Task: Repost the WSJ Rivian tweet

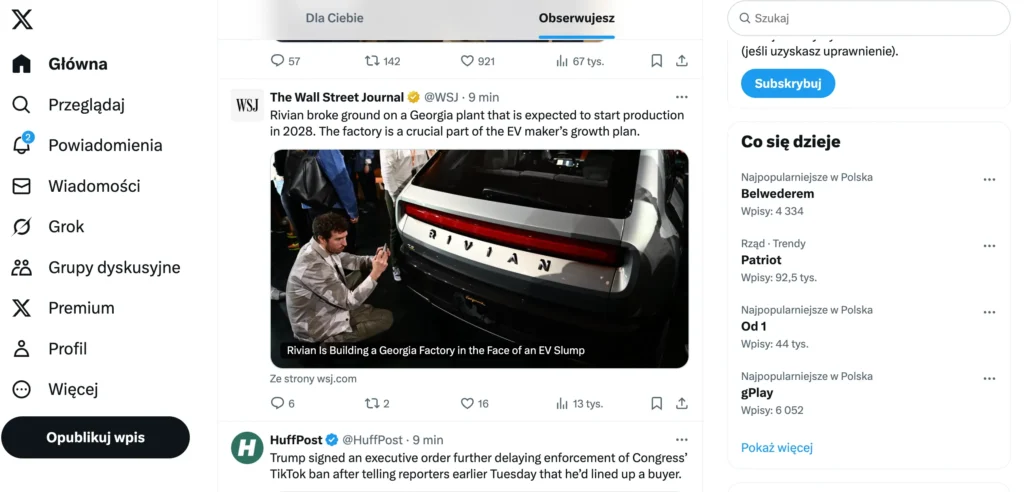Action: [372, 403]
